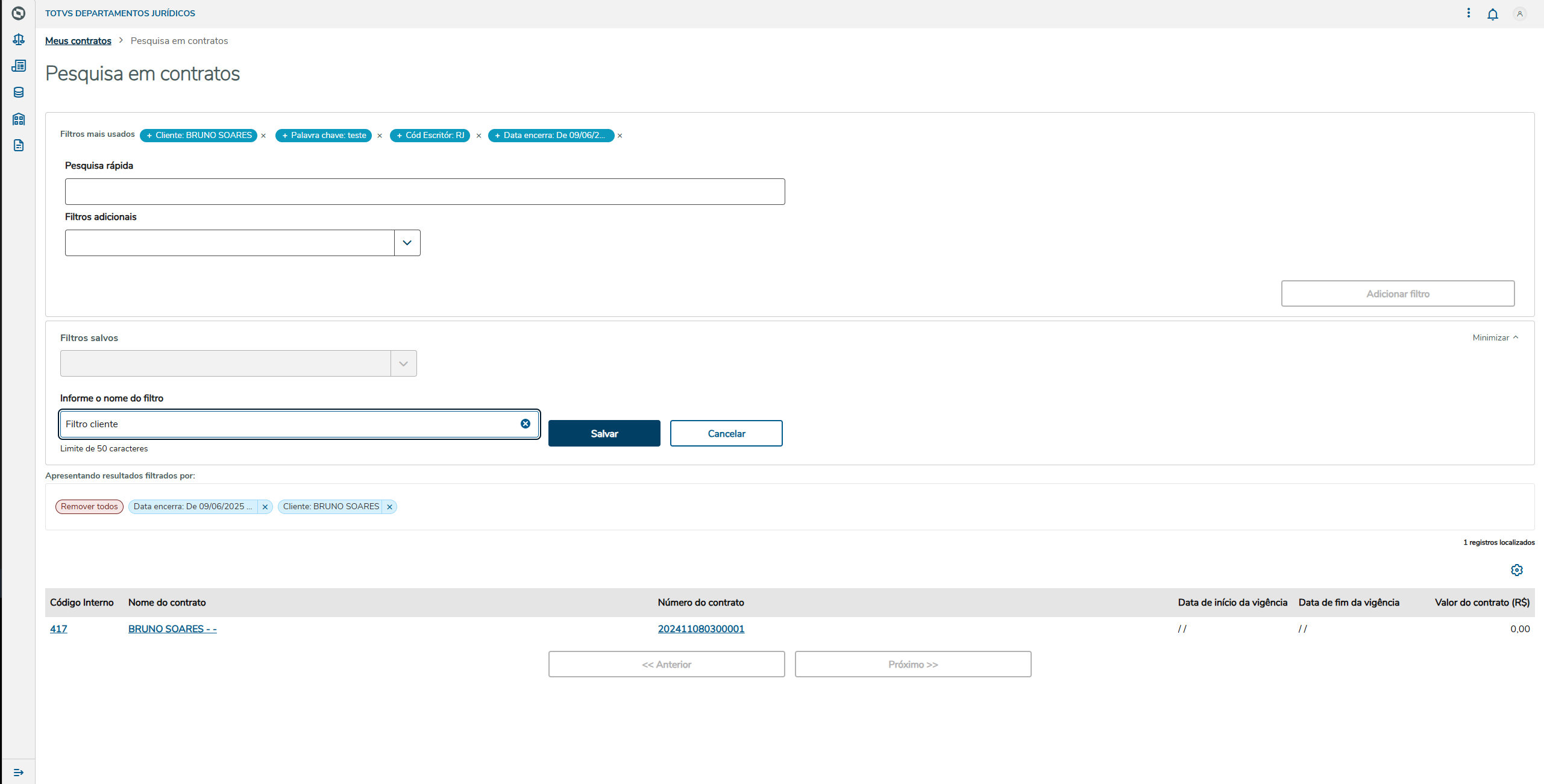Go to Meus contratos breadcrumb
Screen dimensions: 1544x784
tap(78, 41)
